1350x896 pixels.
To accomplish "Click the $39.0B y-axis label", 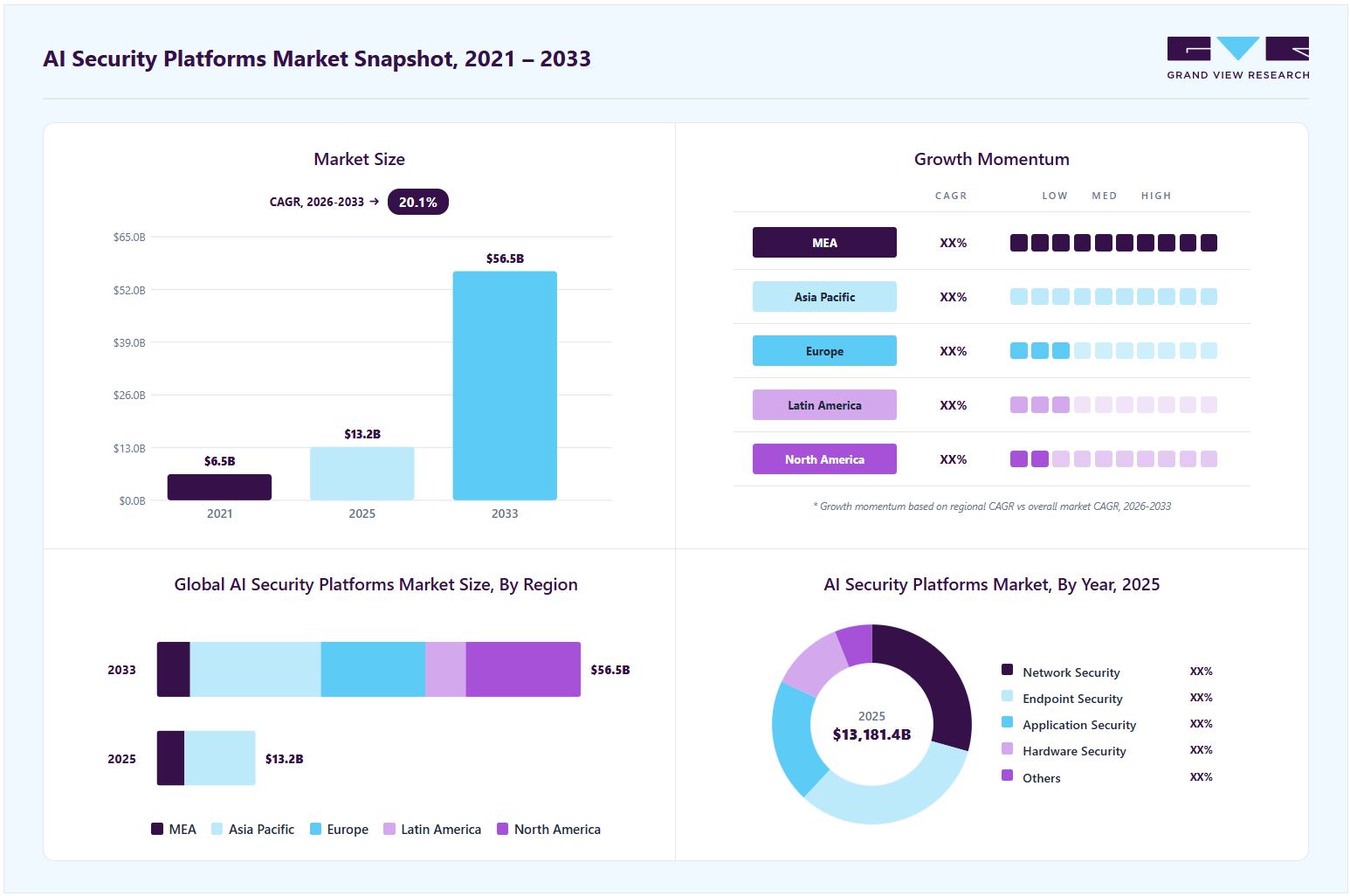I will click(x=129, y=342).
